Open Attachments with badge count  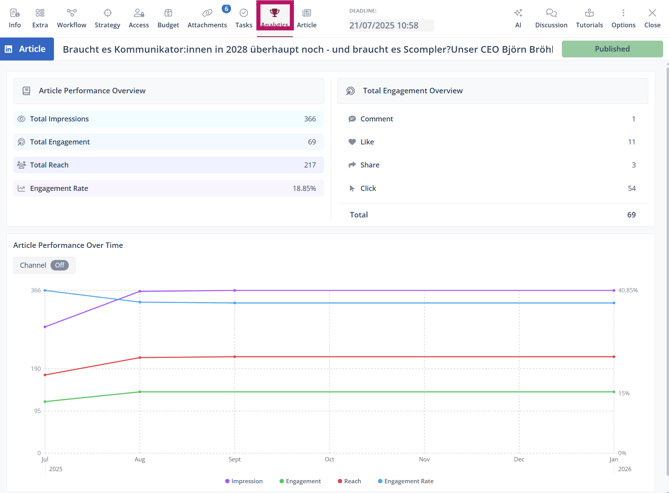[207, 17]
